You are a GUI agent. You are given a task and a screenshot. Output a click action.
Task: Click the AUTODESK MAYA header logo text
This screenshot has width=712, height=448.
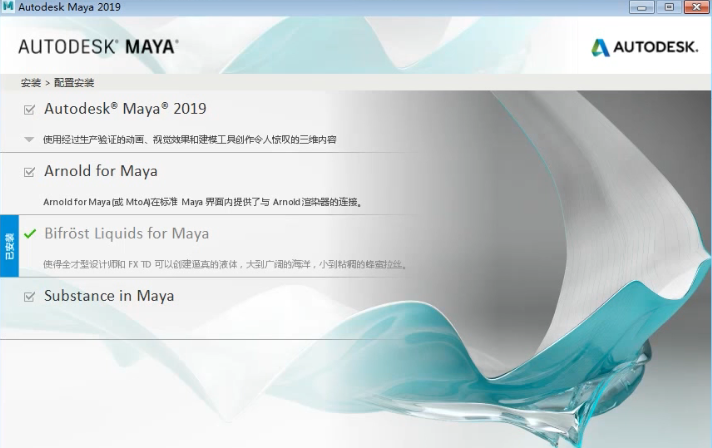[98, 47]
